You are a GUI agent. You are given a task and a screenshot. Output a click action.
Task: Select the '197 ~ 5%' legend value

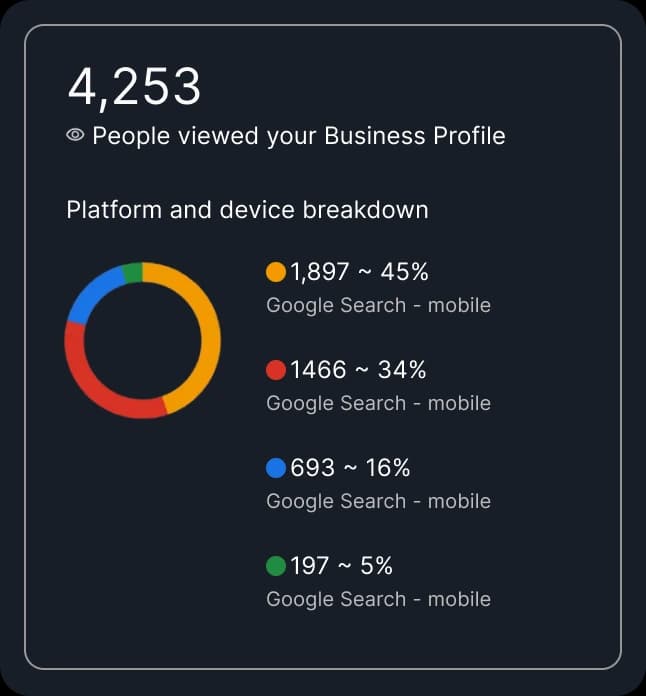341,566
